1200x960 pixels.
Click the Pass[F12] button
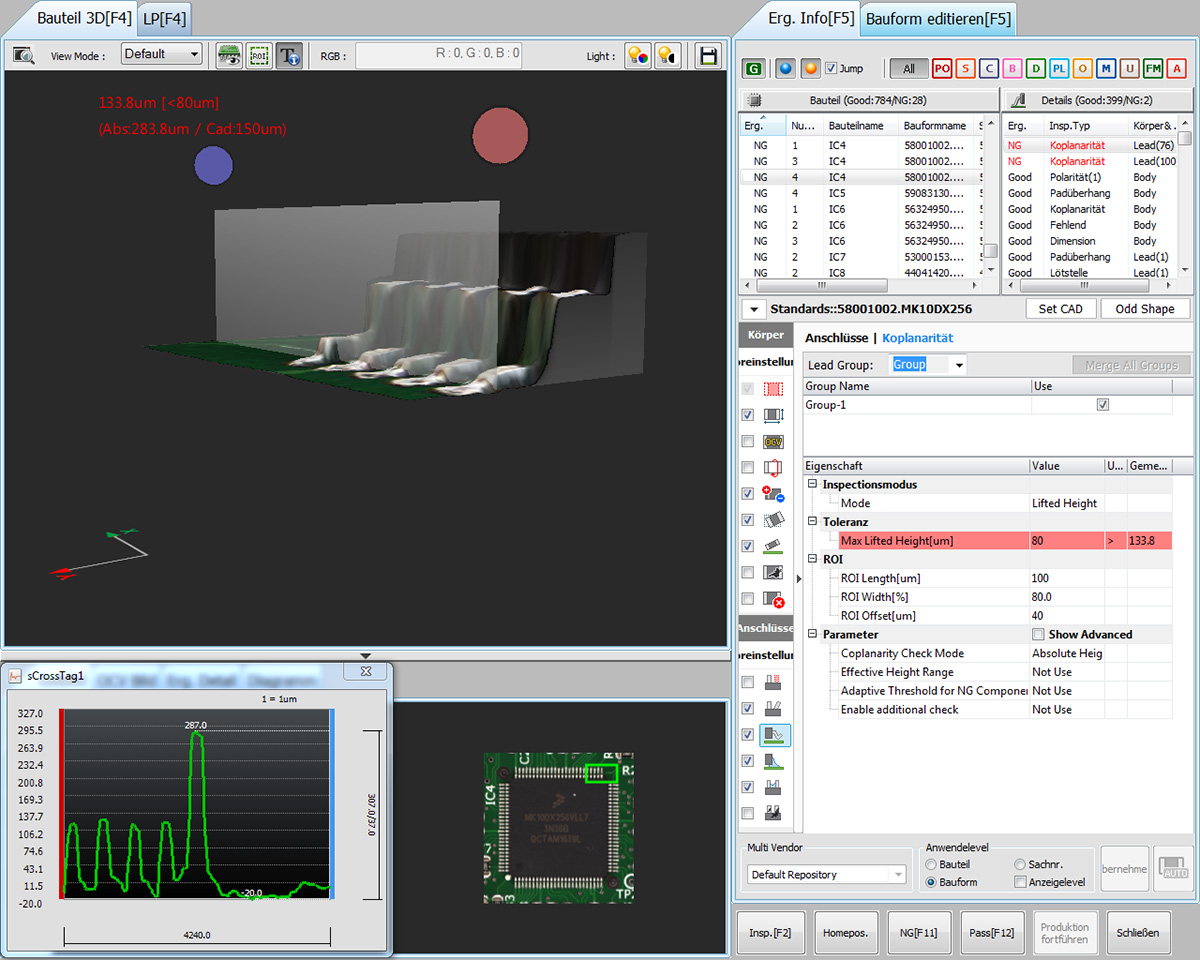[991, 933]
